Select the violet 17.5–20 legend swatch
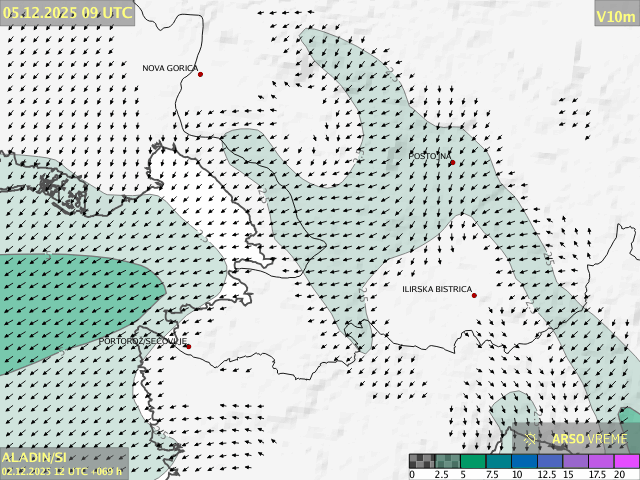The width and height of the screenshot is (640, 480). tap(600, 461)
